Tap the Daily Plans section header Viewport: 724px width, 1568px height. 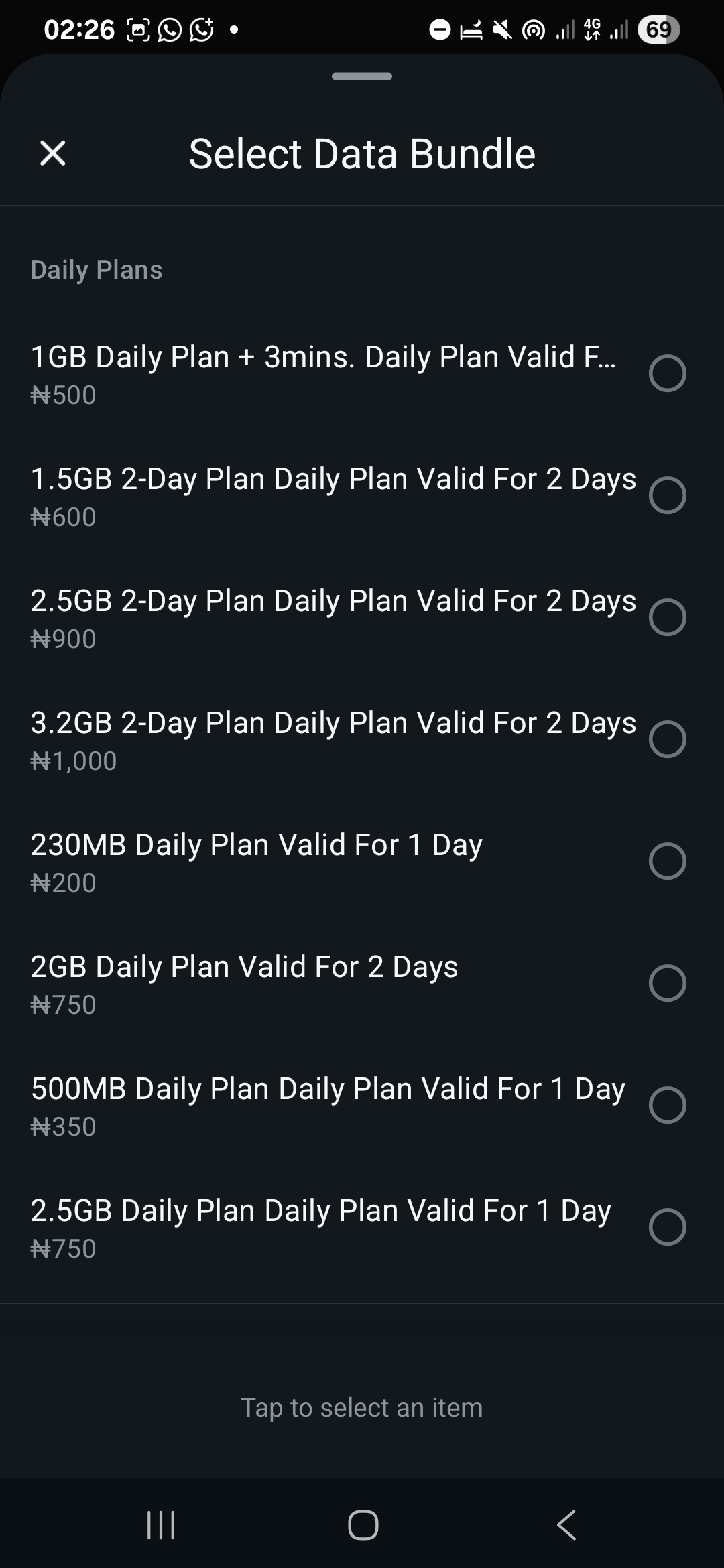click(x=97, y=270)
